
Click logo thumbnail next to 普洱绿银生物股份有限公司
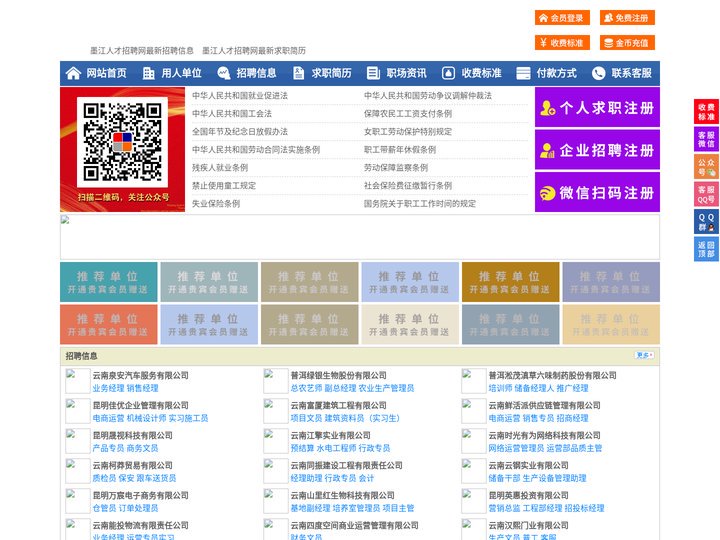point(276,381)
